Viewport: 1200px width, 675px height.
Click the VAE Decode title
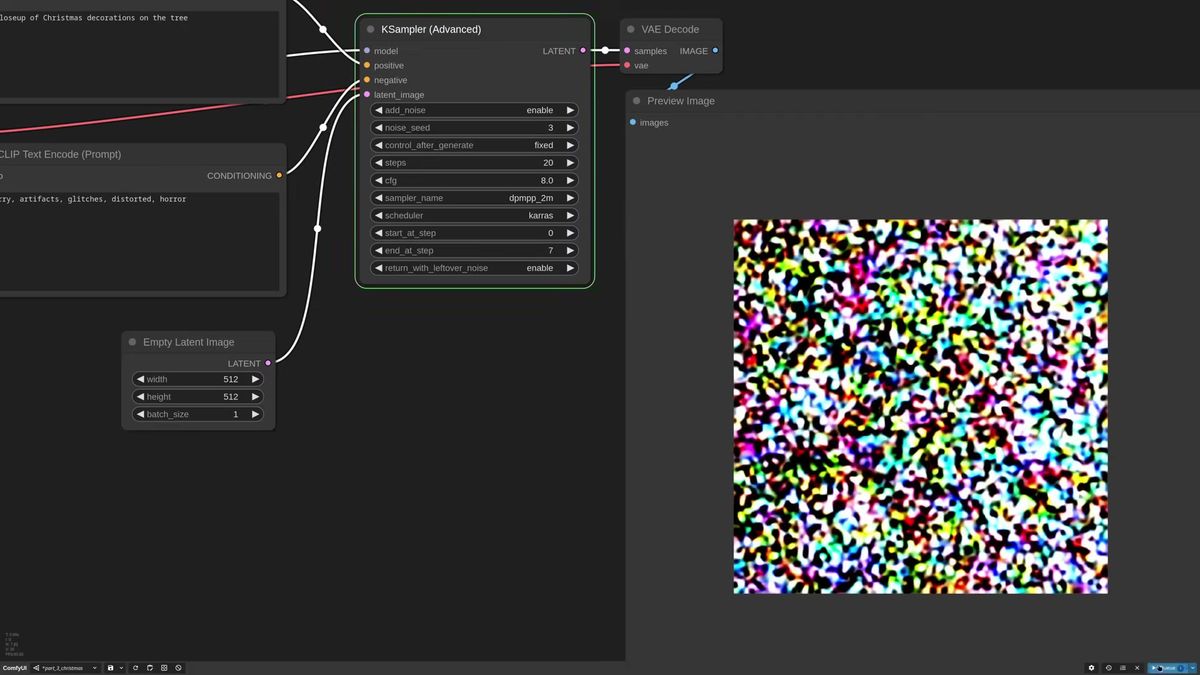pyautogui.click(x=670, y=29)
